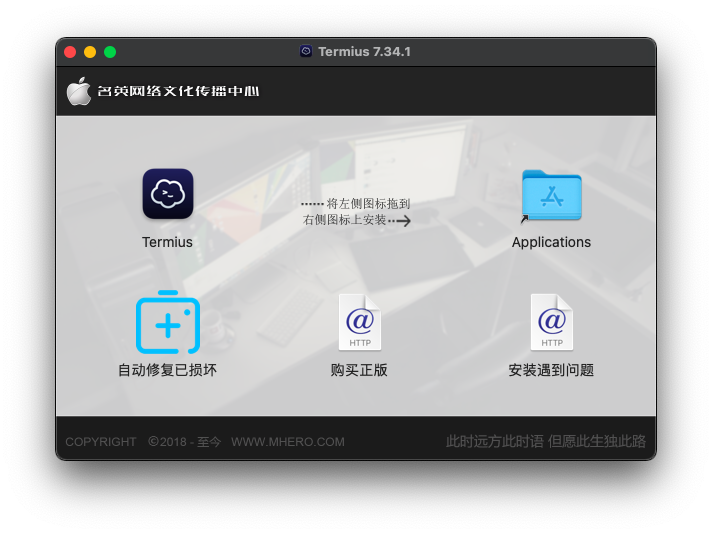Close the Termius installer window

click(x=70, y=52)
